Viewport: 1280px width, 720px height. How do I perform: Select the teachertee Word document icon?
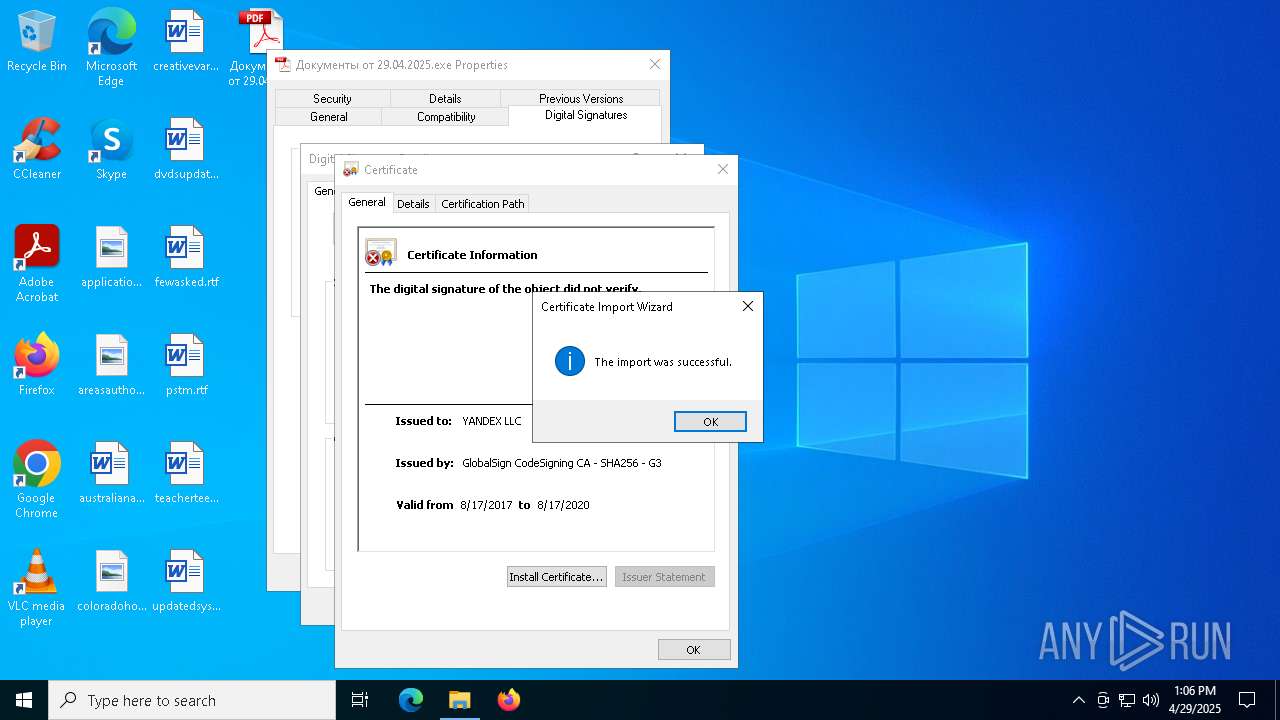[185, 474]
